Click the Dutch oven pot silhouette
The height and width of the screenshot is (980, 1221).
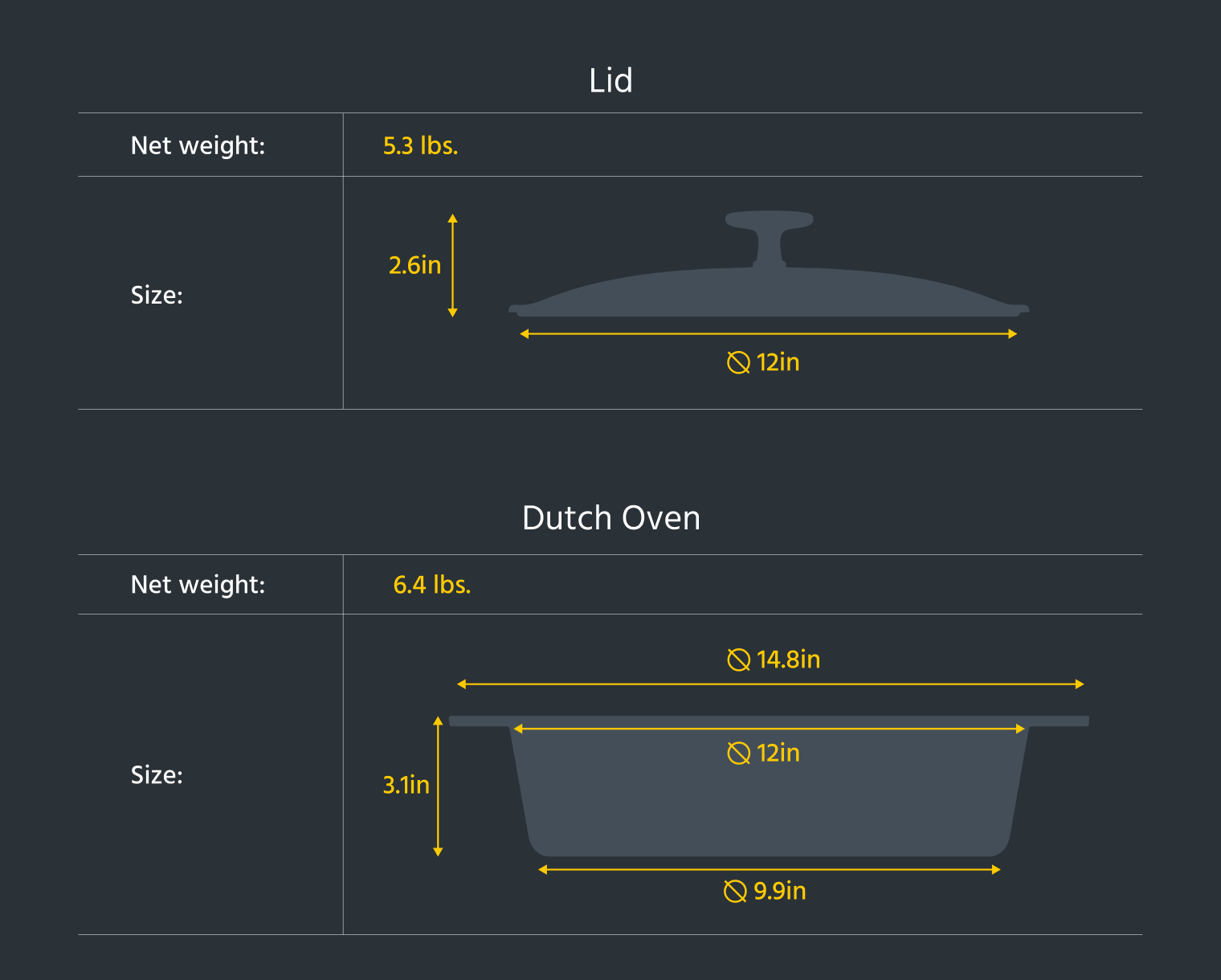pos(769,786)
